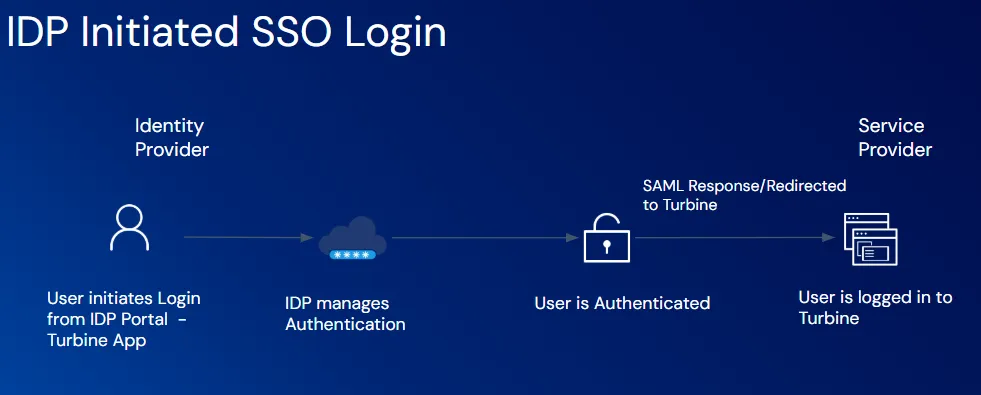The width and height of the screenshot is (981, 395).
Task: Select the cloud password icon
Action: 352,239
